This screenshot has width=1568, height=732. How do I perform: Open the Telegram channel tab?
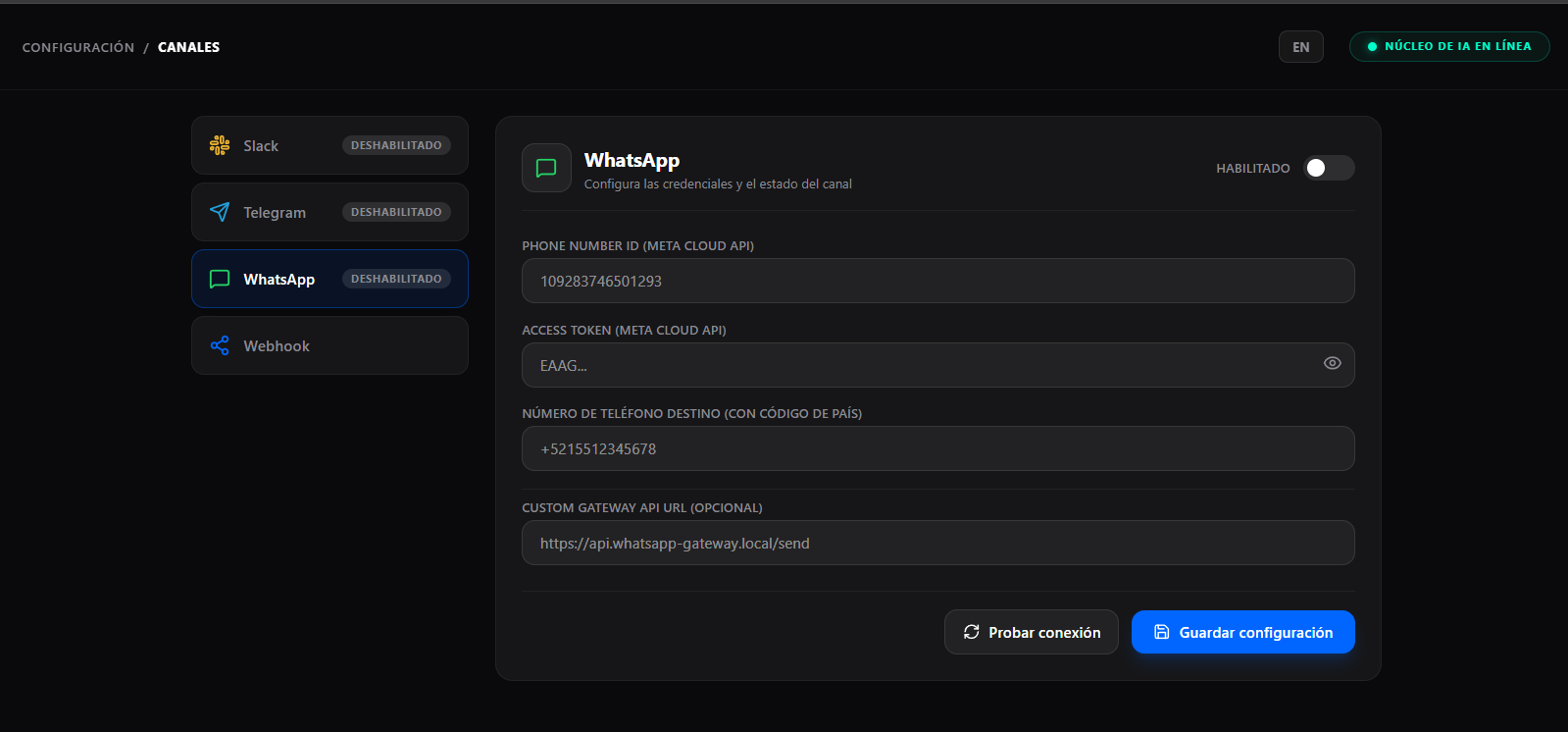329,212
